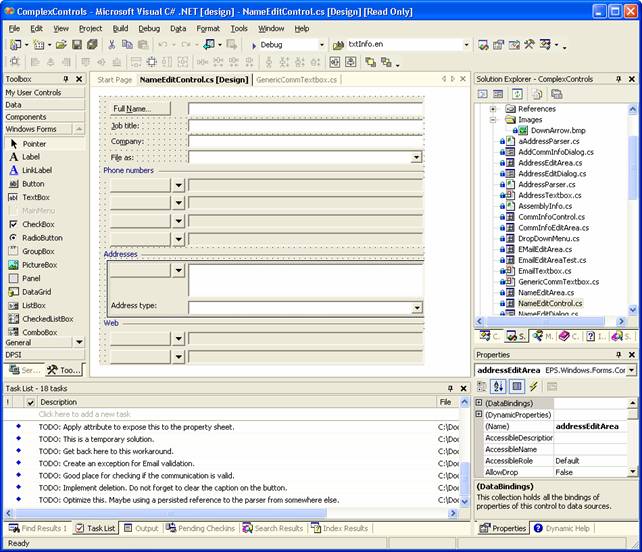Select the Pointer tool in Toolbox

tap(35, 144)
